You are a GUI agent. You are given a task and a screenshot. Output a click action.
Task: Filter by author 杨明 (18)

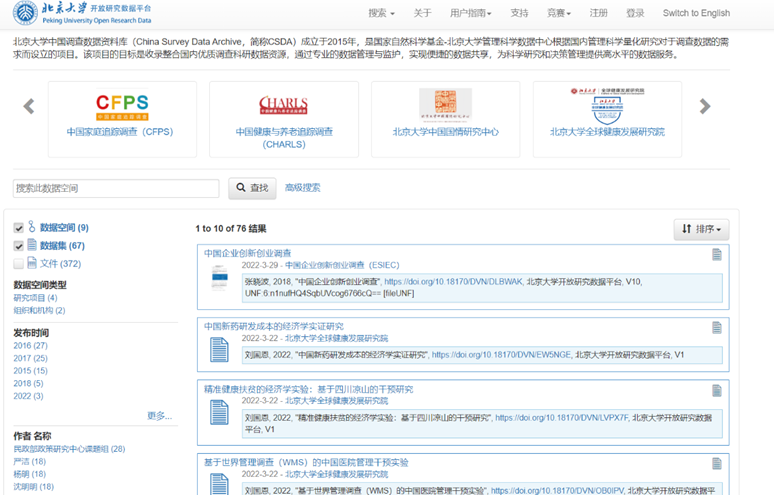pos(30,474)
